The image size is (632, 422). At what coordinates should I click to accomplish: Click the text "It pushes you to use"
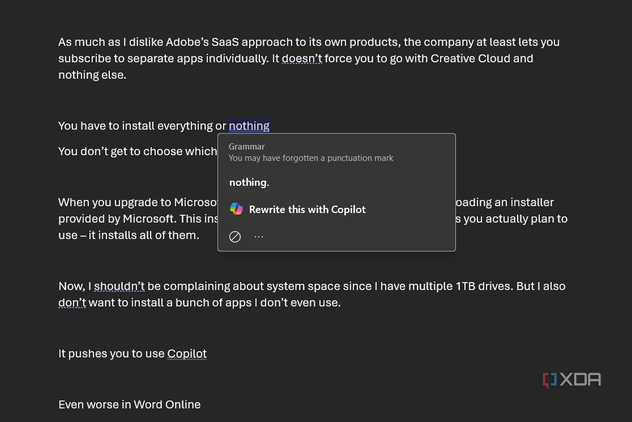coord(111,353)
